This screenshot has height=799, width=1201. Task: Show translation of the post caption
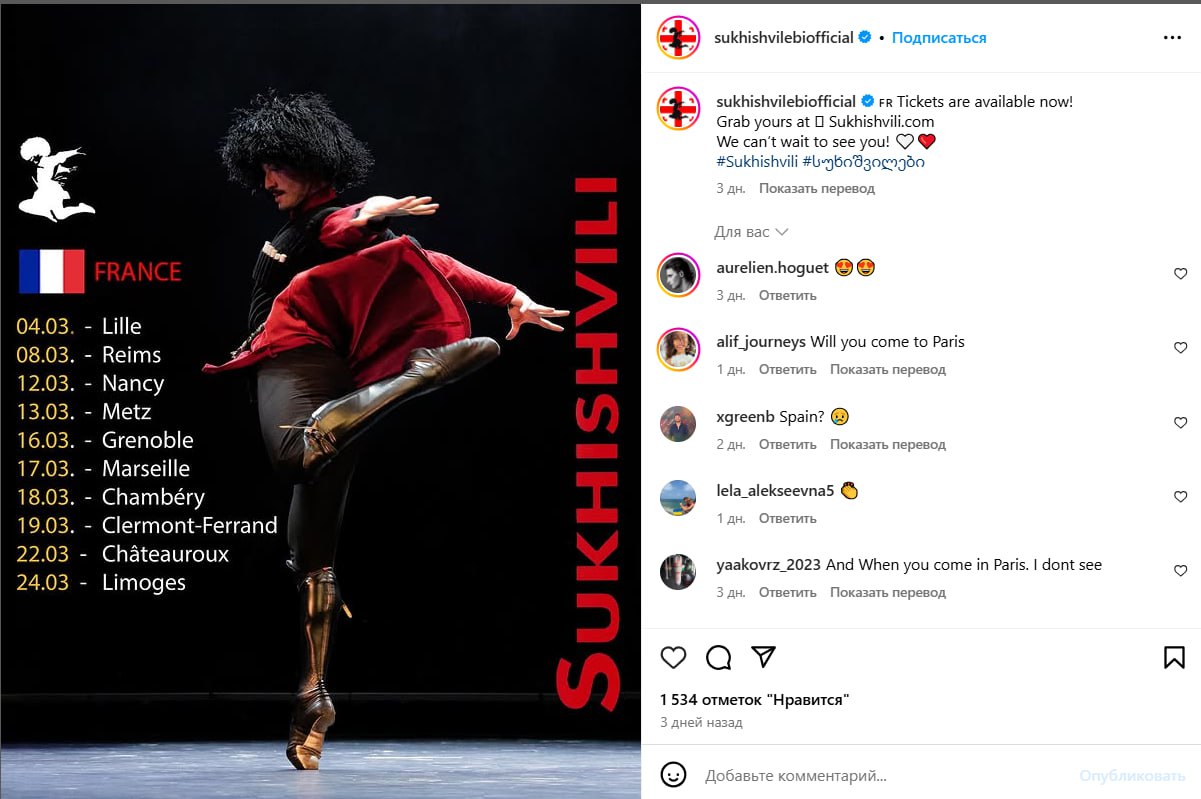(x=816, y=188)
